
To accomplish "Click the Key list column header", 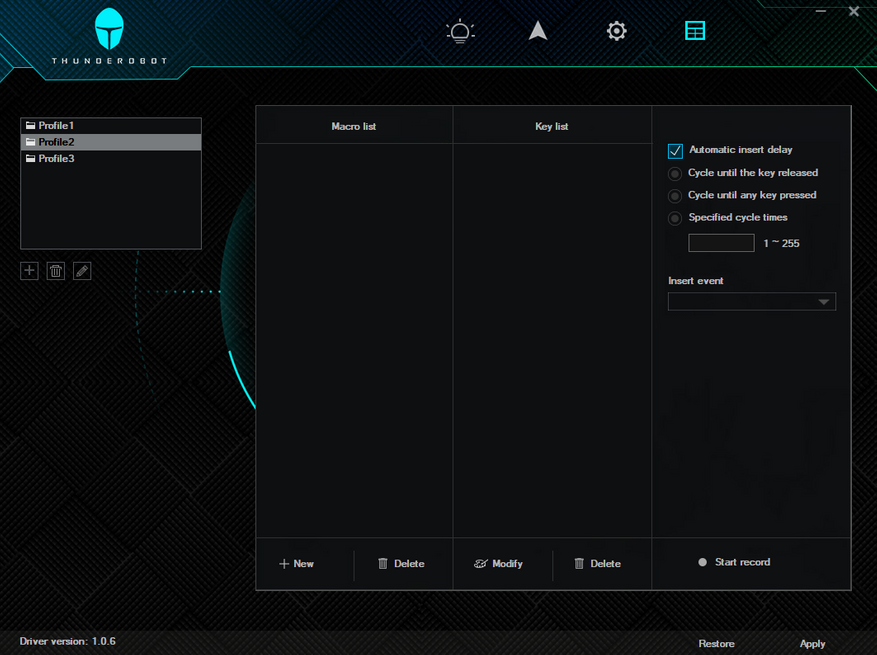I will point(551,126).
